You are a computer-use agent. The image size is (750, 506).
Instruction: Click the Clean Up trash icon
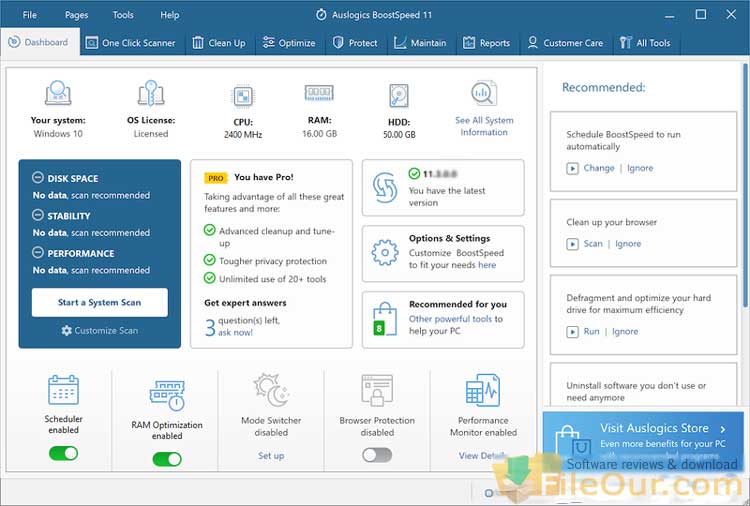click(198, 43)
